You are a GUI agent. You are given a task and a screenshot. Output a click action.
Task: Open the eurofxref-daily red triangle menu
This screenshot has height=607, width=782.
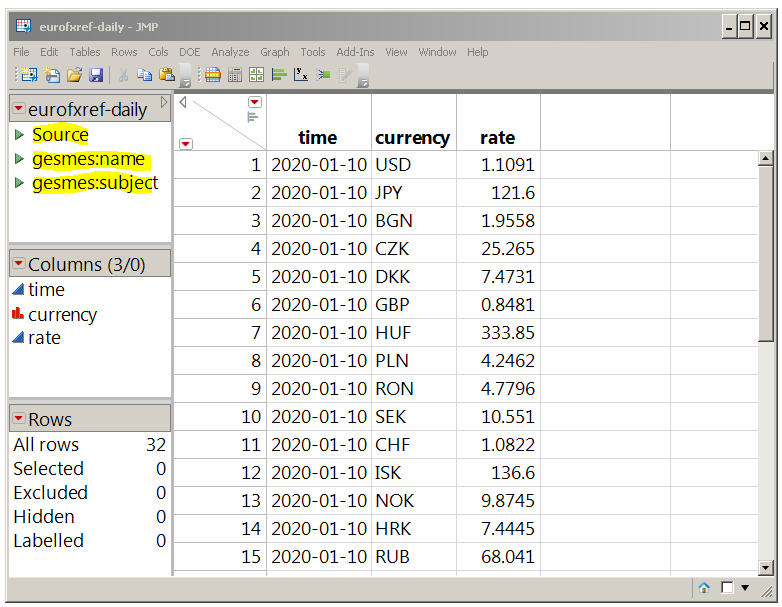pos(18,110)
